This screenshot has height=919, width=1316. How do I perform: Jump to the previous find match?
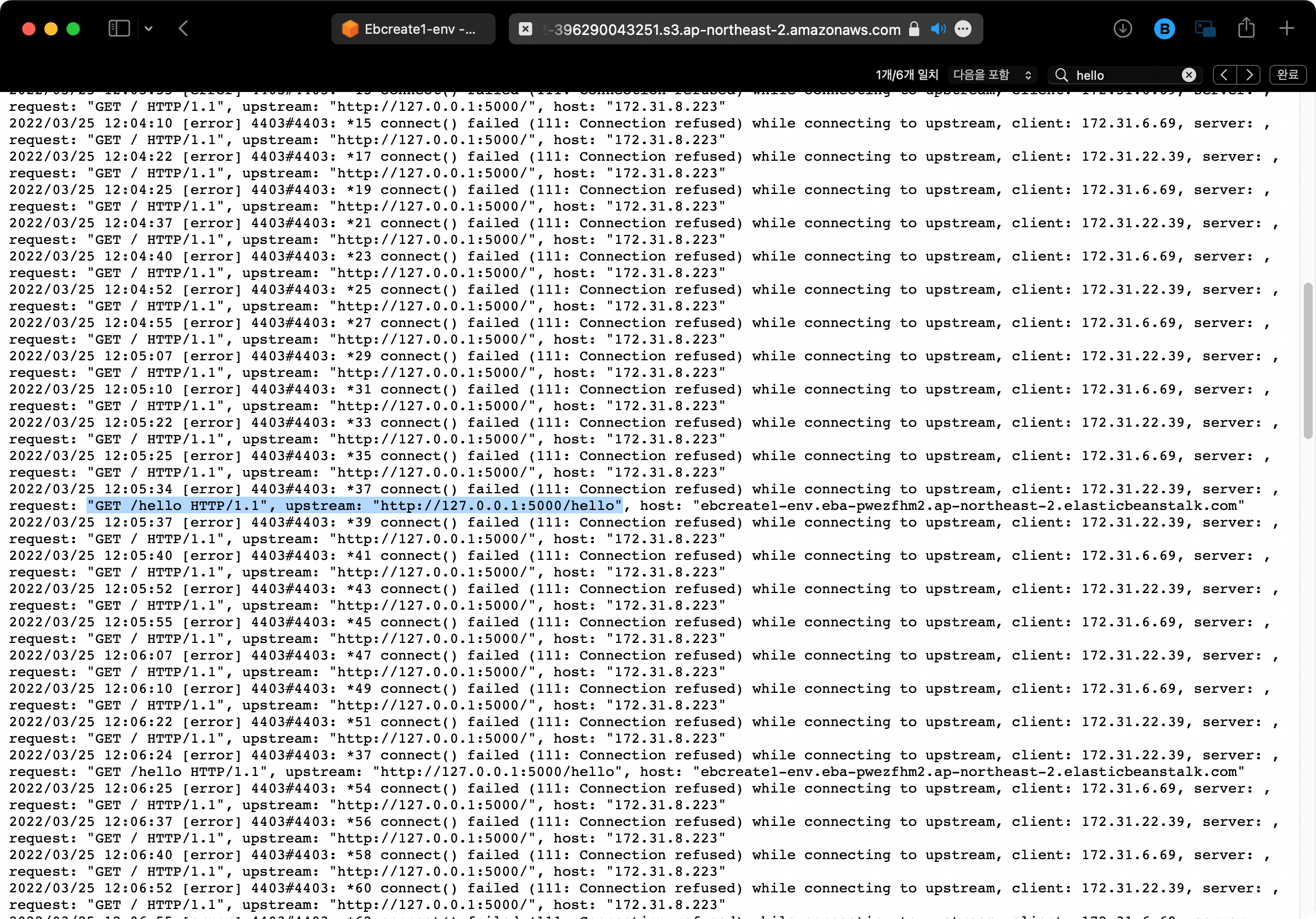(x=1225, y=75)
